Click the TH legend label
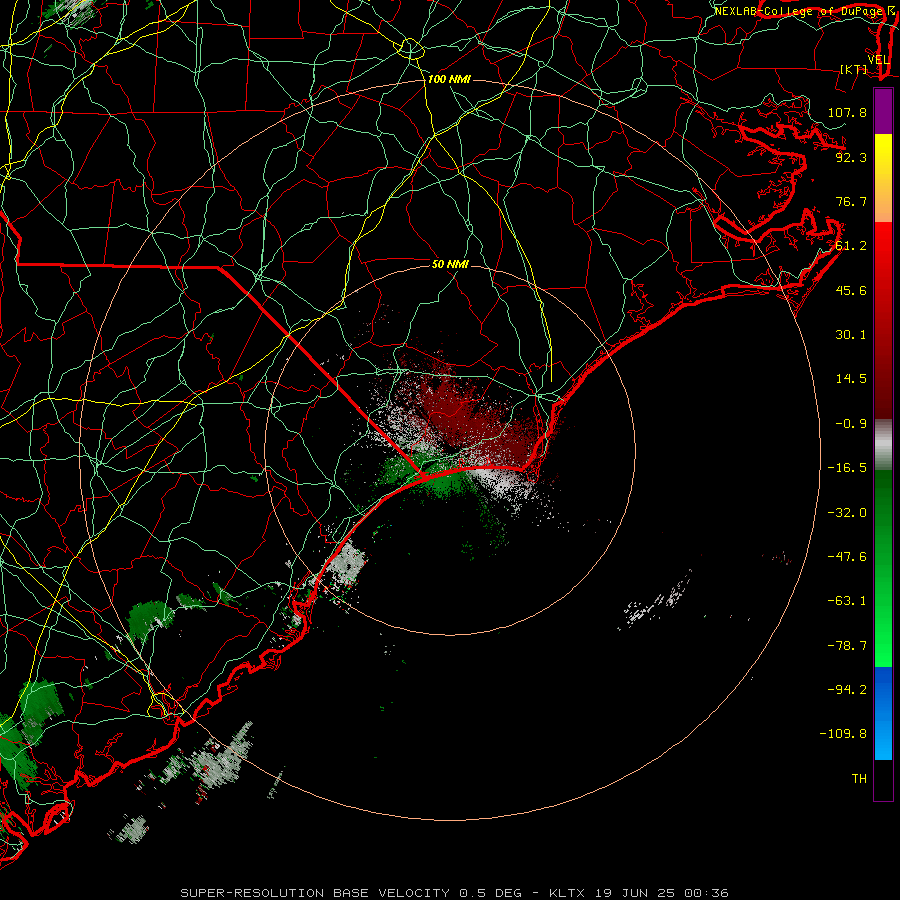 tap(859, 779)
